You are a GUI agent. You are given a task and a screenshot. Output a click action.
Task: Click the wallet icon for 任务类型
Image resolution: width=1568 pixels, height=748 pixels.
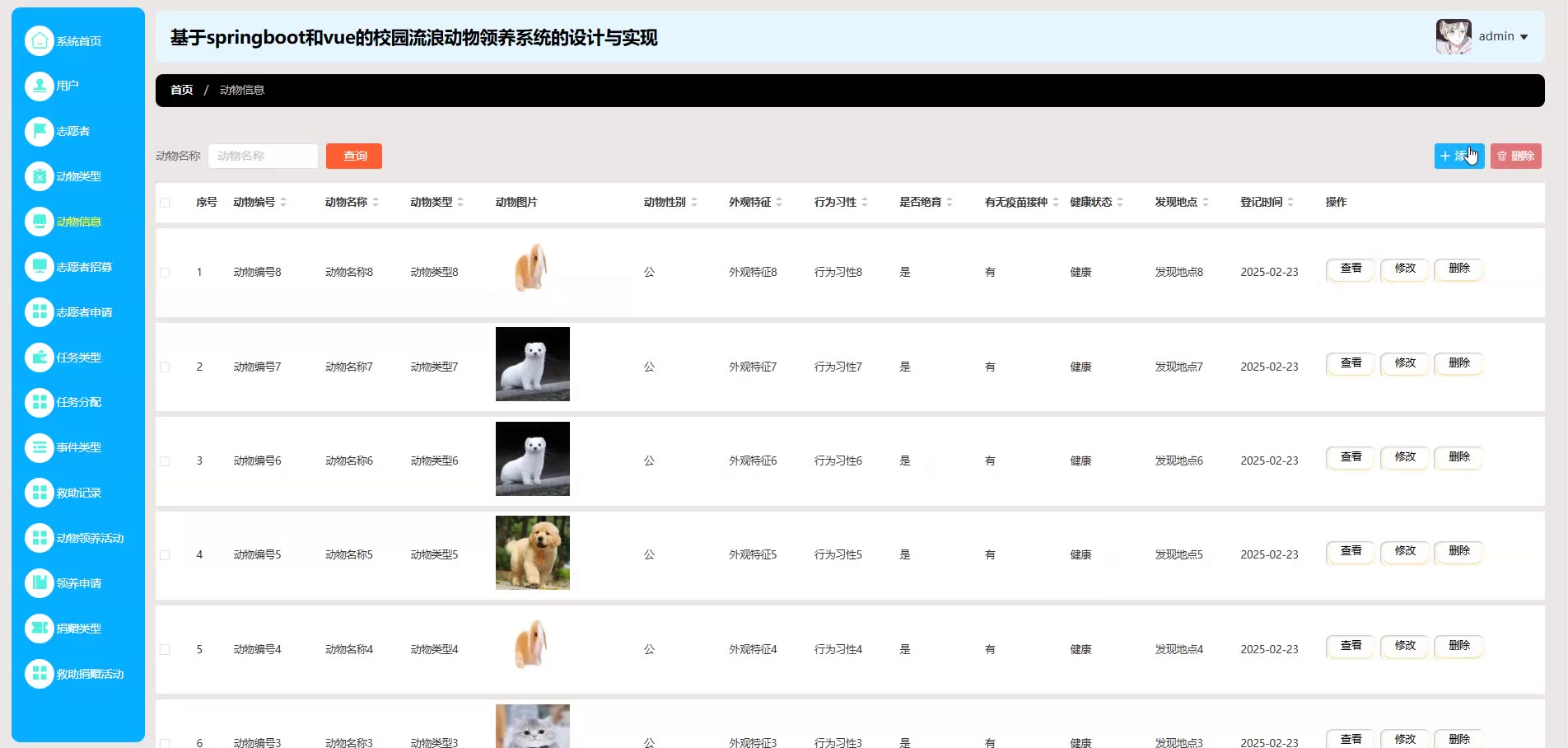[x=39, y=358]
